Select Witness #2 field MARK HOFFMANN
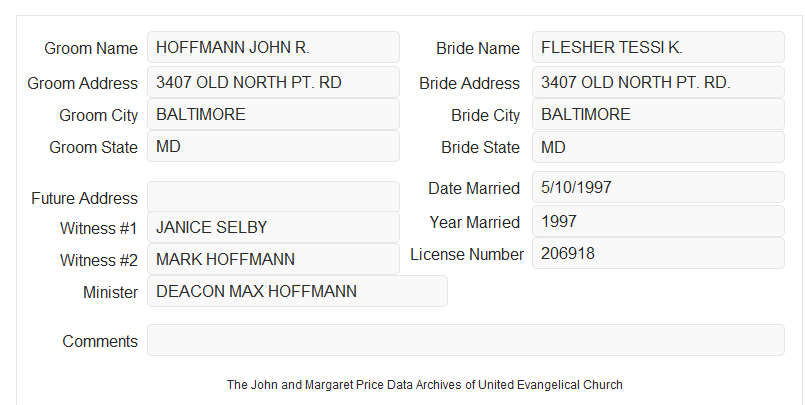The width and height of the screenshot is (805, 405). pos(273,259)
